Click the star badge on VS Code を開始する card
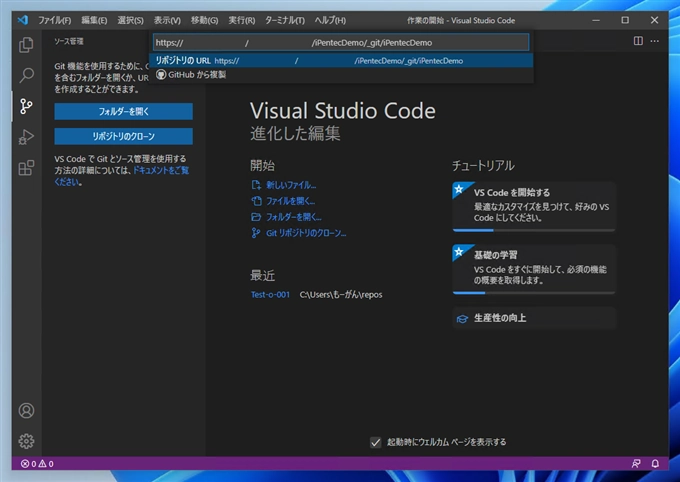The width and height of the screenshot is (680, 482). pos(459,189)
